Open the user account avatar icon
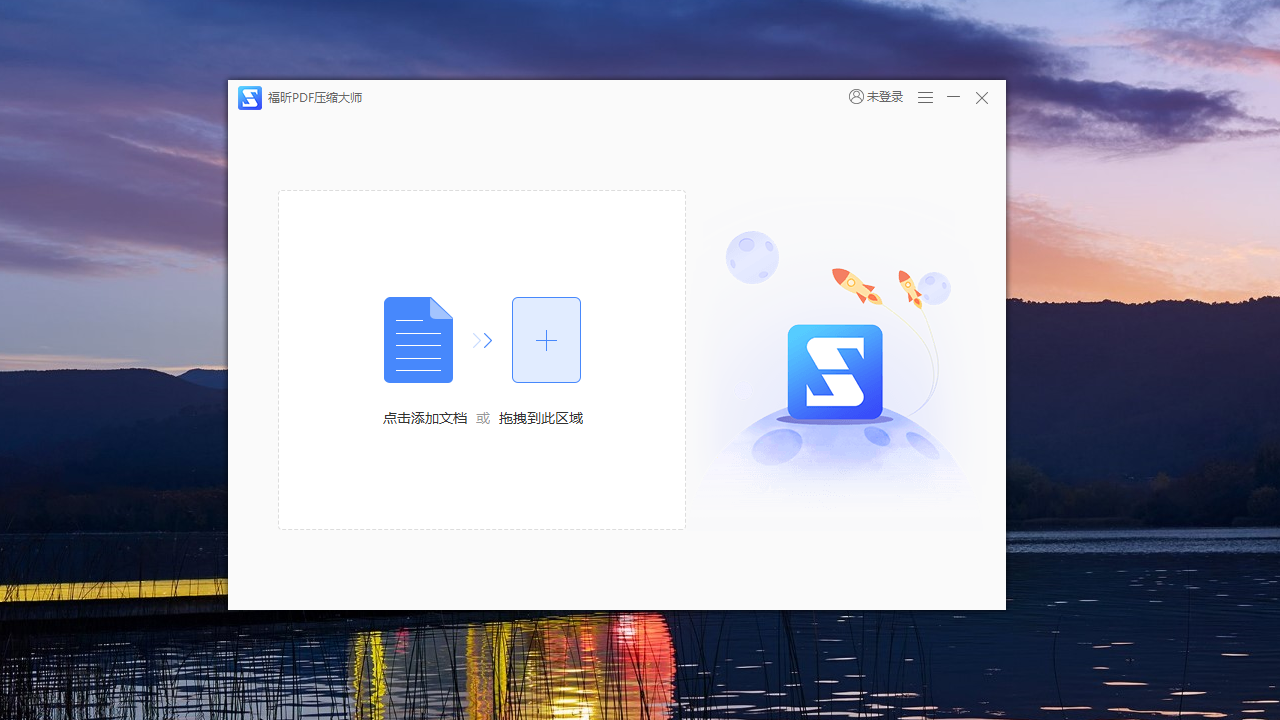1280x720 pixels. (856, 96)
